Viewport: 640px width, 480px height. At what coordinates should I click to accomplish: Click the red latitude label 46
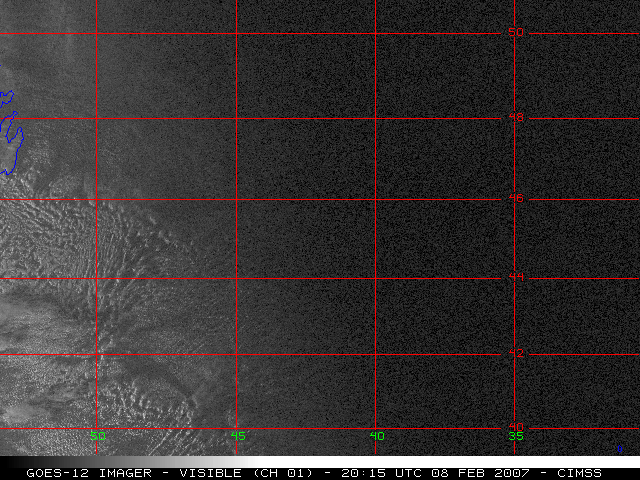516,198
